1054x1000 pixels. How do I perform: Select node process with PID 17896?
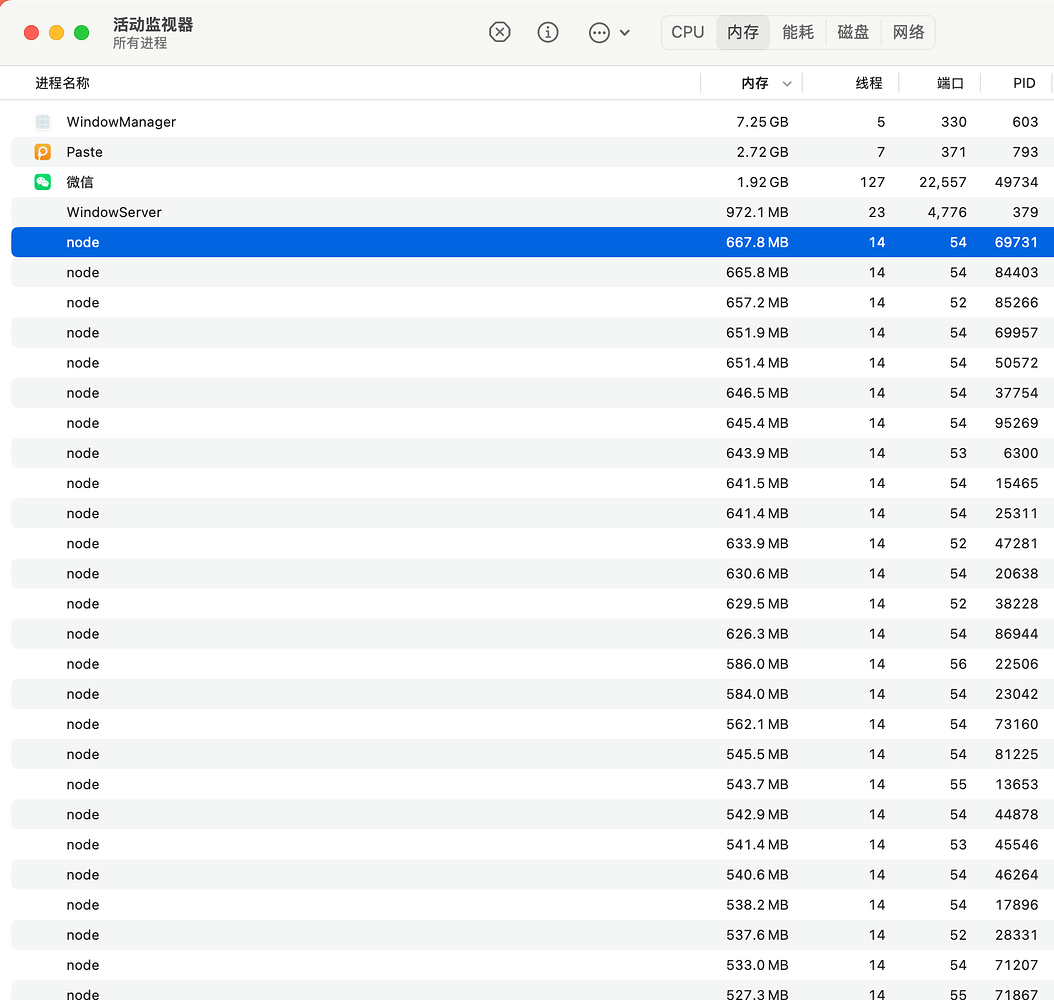point(532,905)
